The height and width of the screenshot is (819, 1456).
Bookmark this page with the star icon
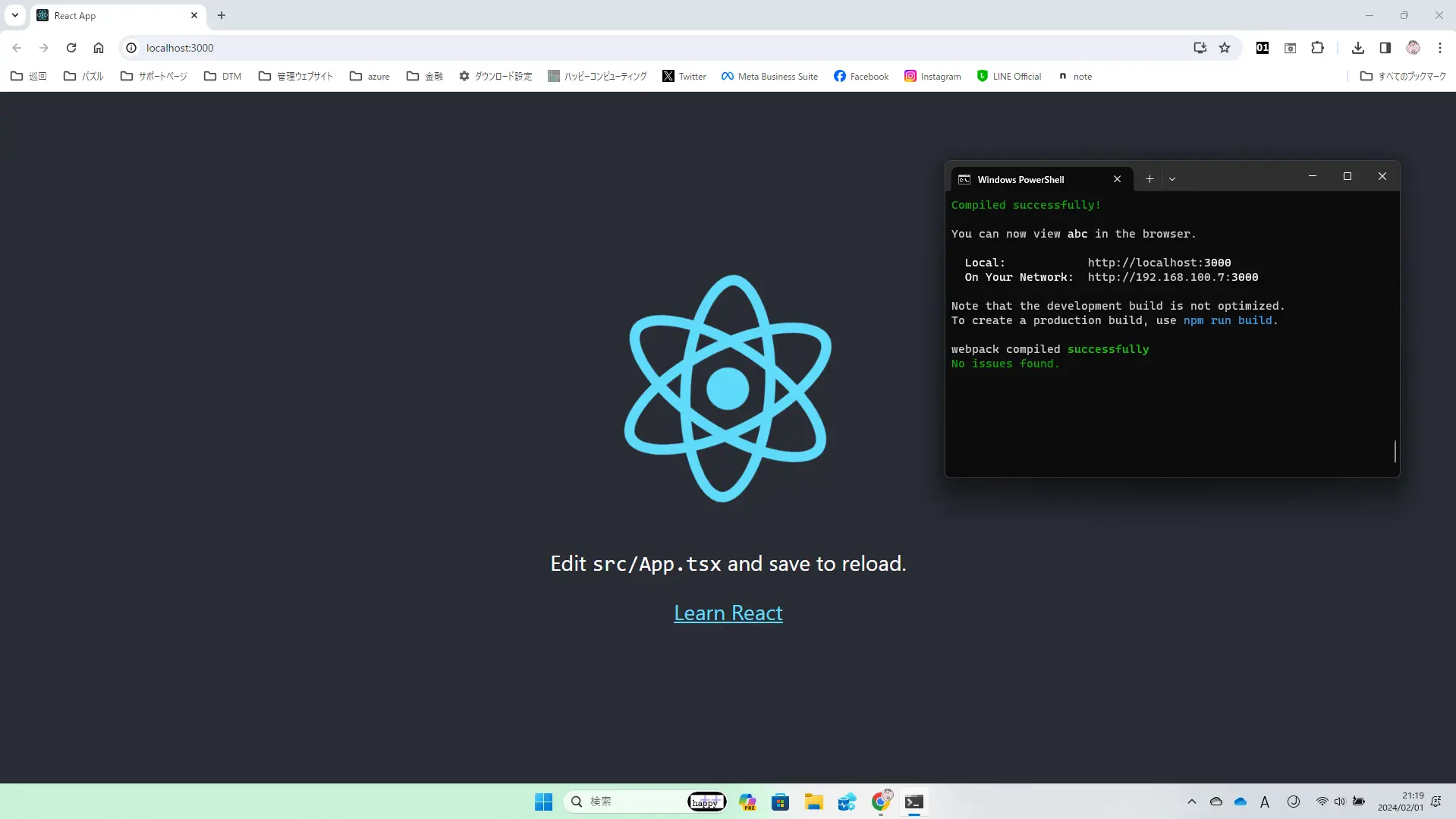pos(1225,48)
